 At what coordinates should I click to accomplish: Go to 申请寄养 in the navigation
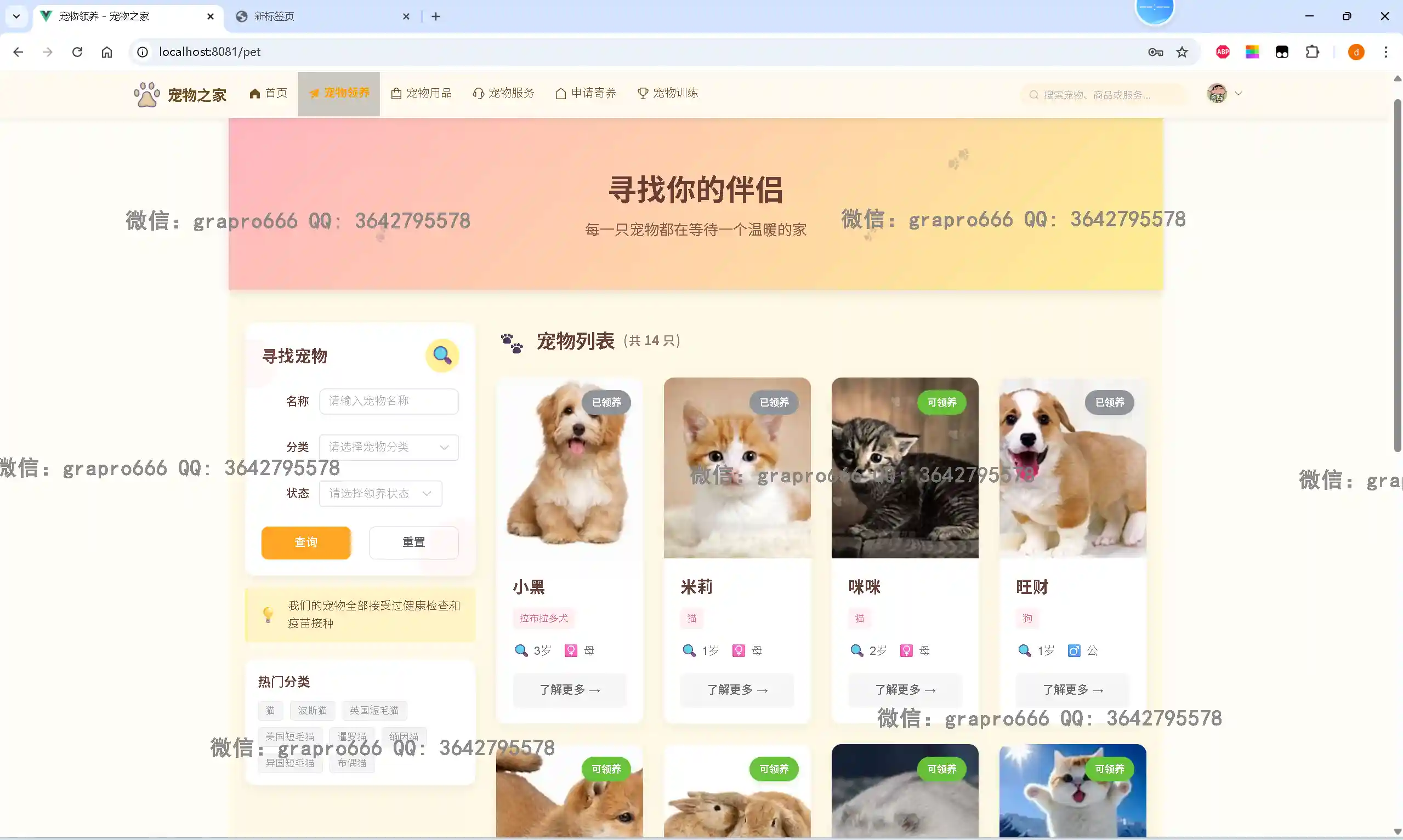(586, 93)
